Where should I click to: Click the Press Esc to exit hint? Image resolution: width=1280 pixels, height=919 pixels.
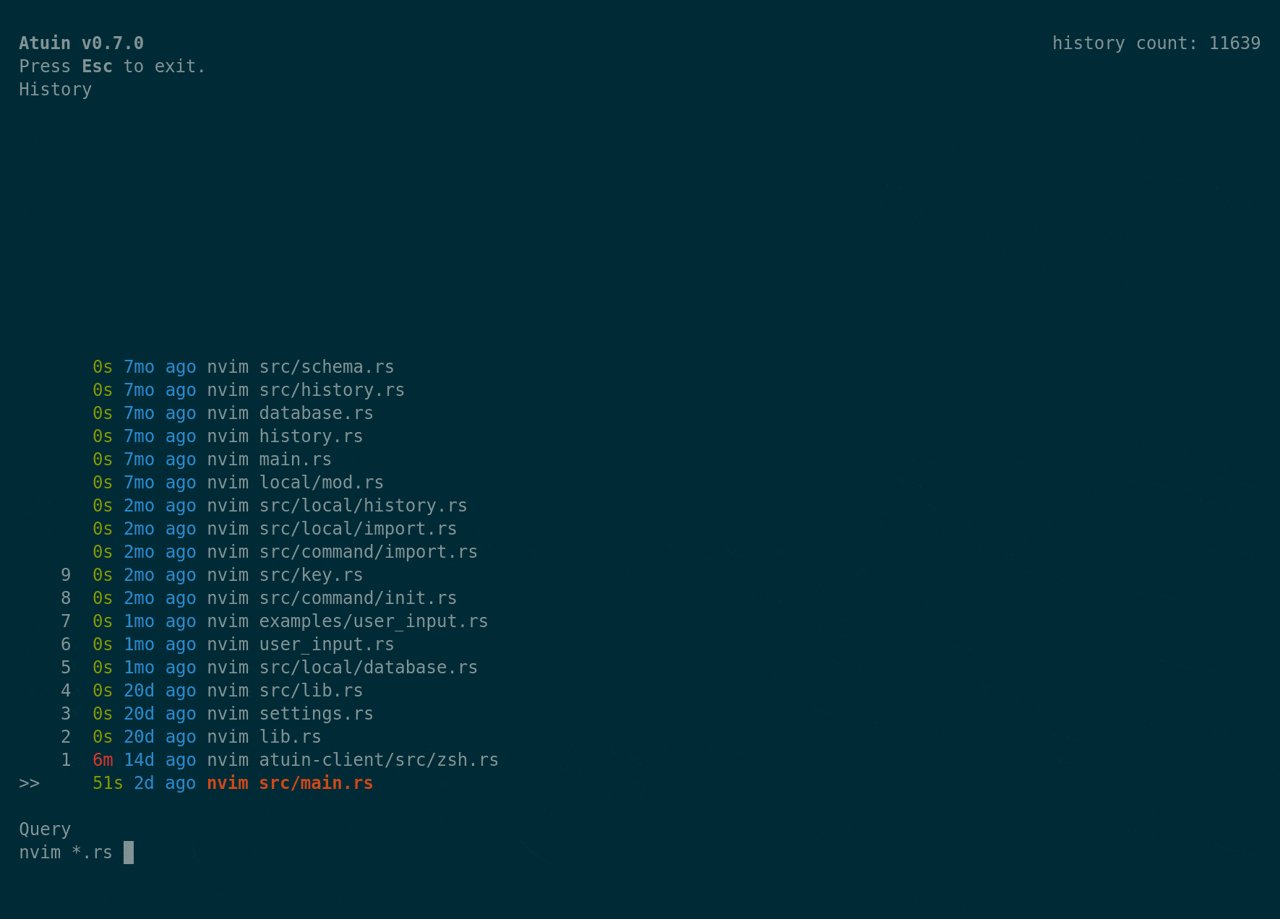112,66
